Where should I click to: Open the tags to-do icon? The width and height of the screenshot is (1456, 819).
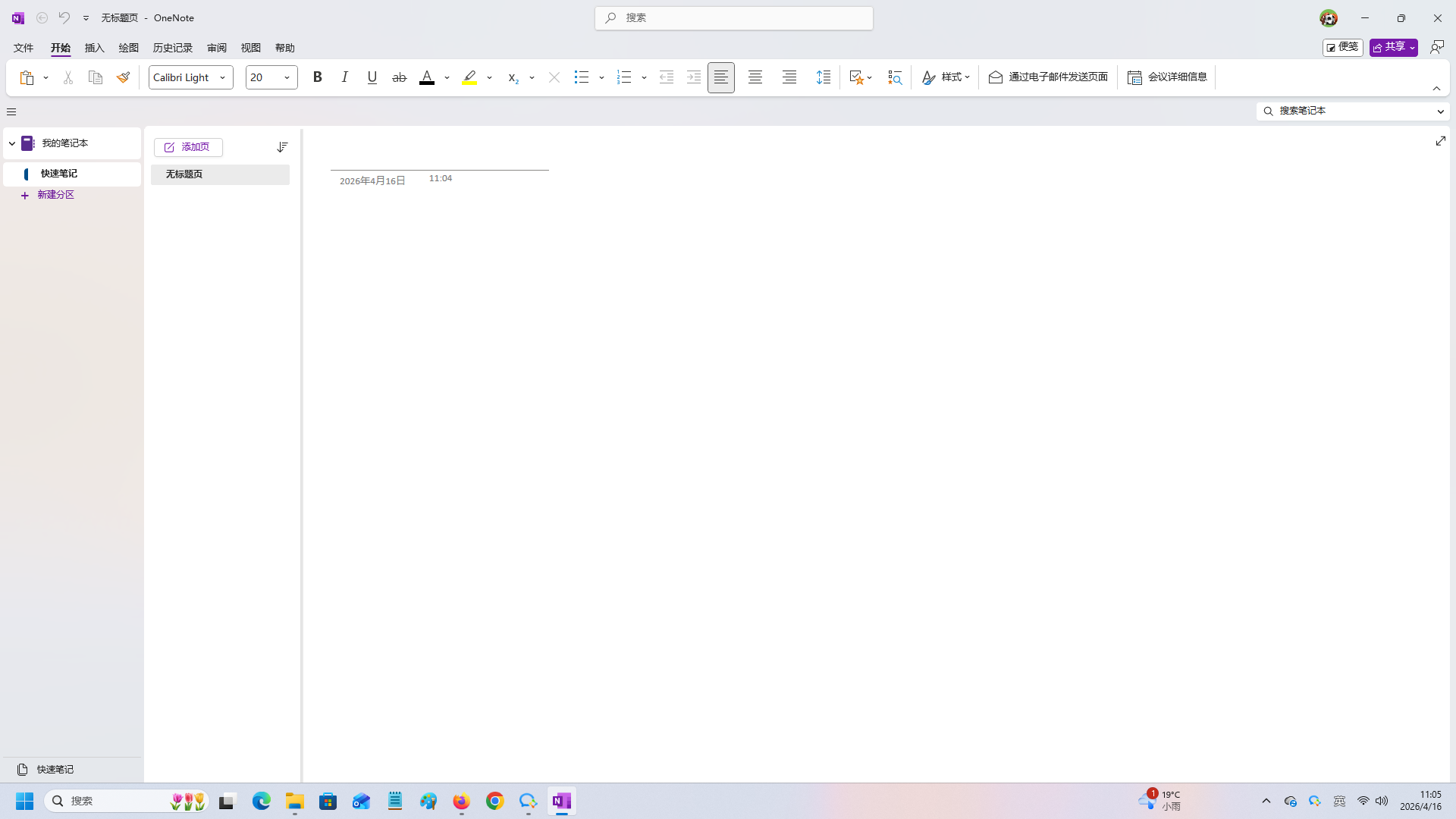pos(856,77)
